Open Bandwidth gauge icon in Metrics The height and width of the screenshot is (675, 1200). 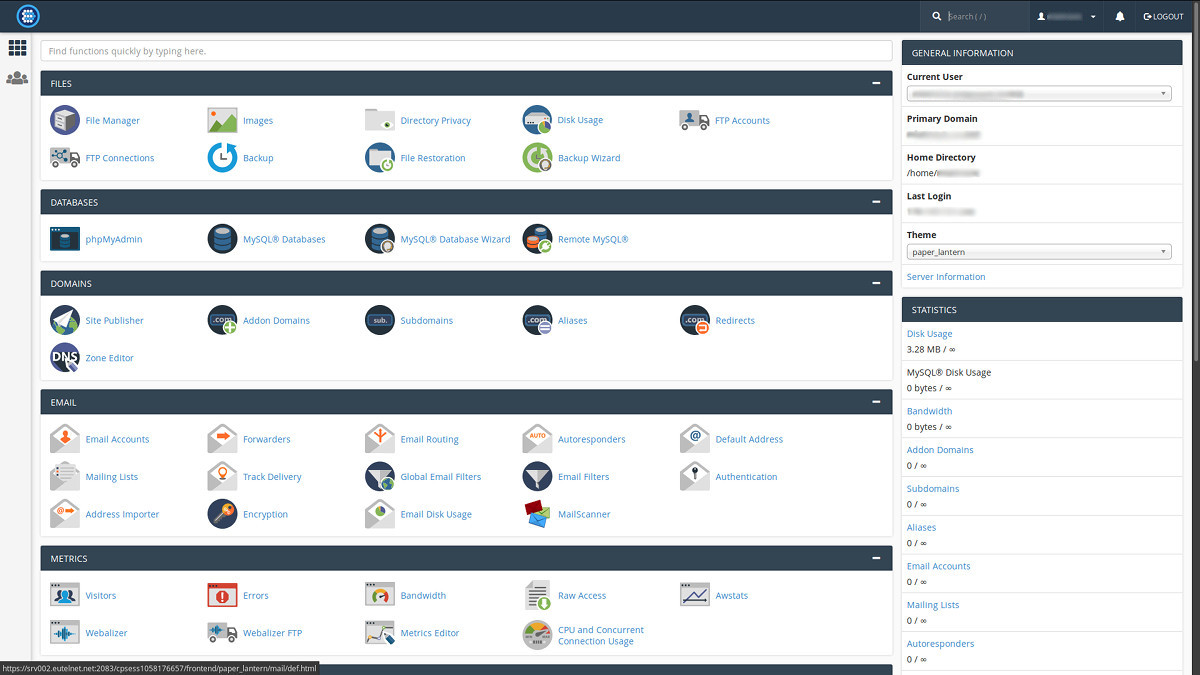[x=380, y=595]
